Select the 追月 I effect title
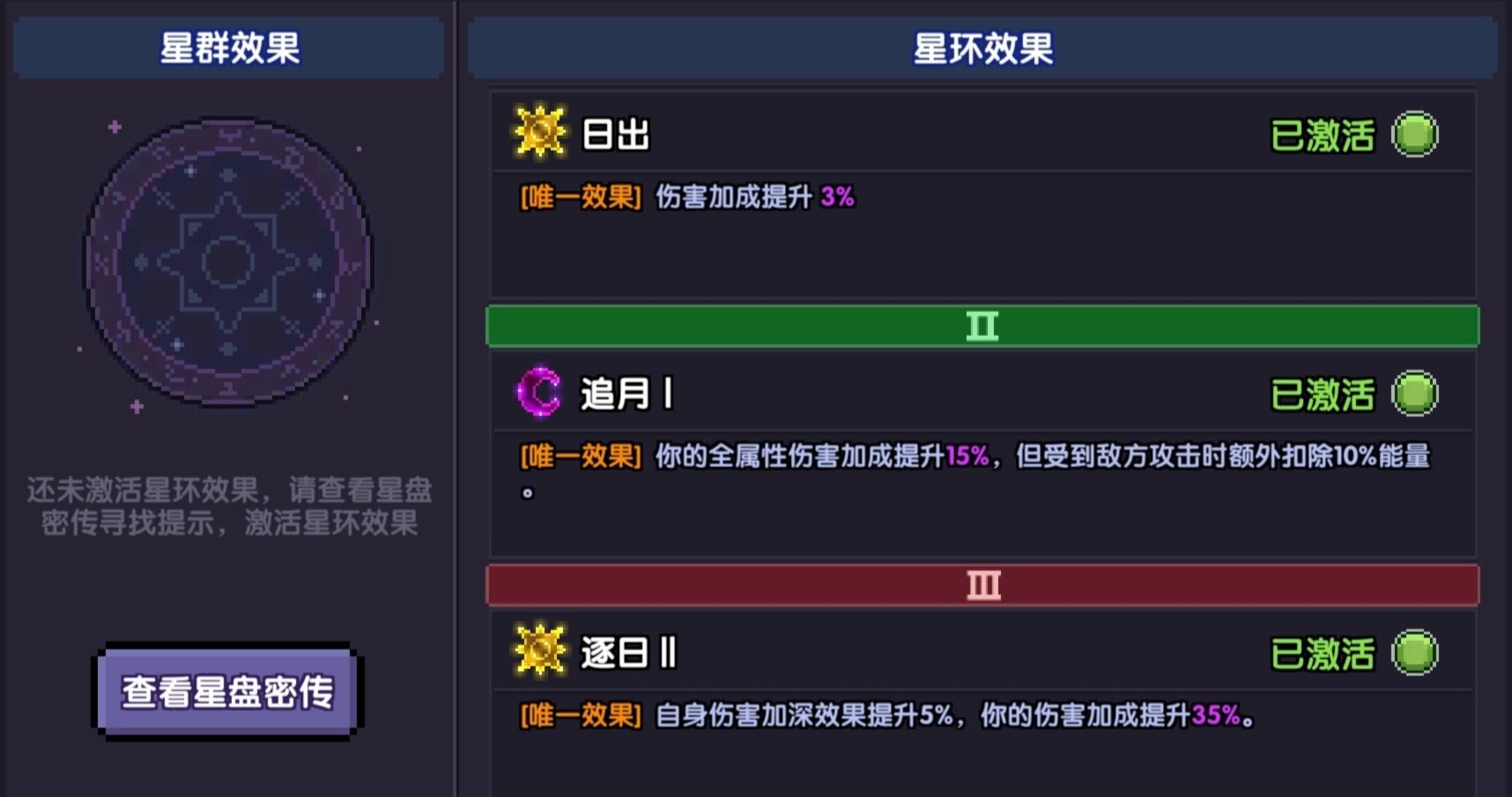 click(626, 394)
